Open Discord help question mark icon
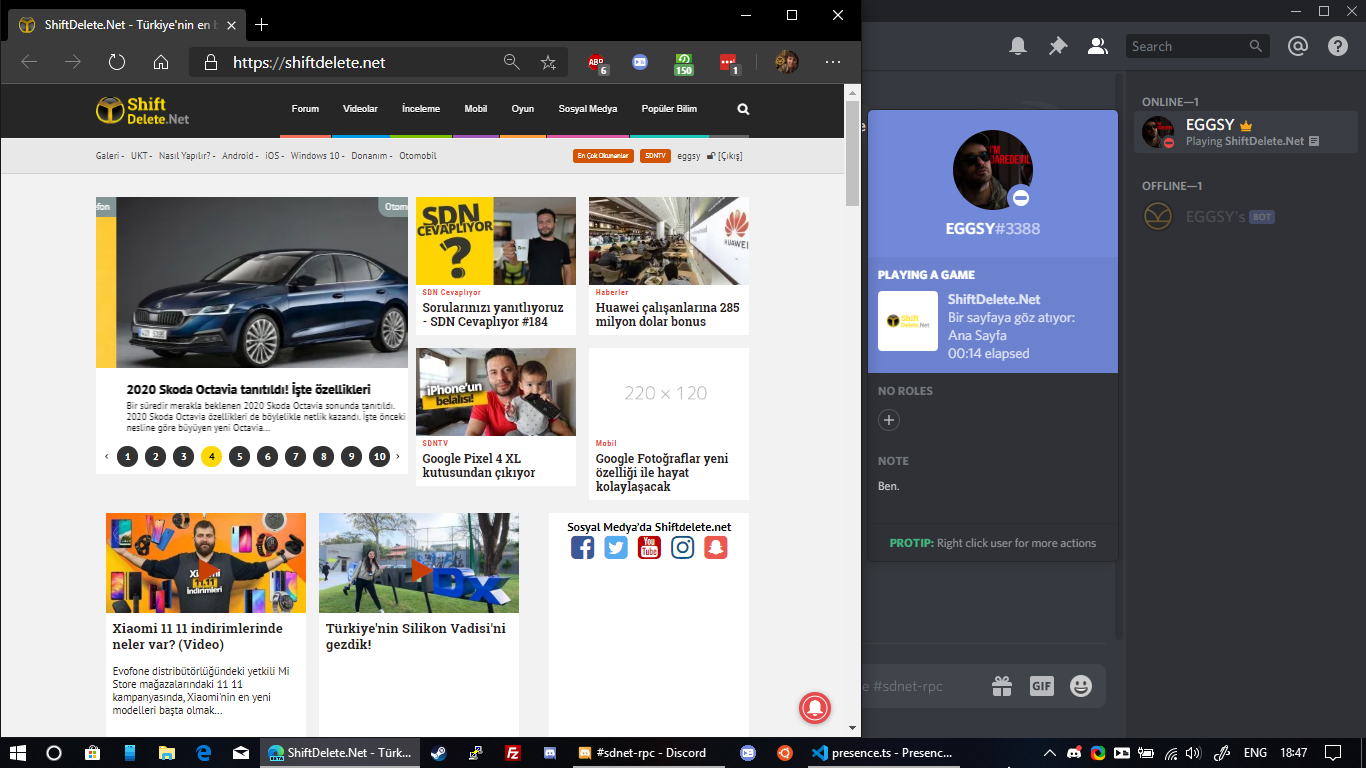This screenshot has height=768, width=1366. 1338,46
